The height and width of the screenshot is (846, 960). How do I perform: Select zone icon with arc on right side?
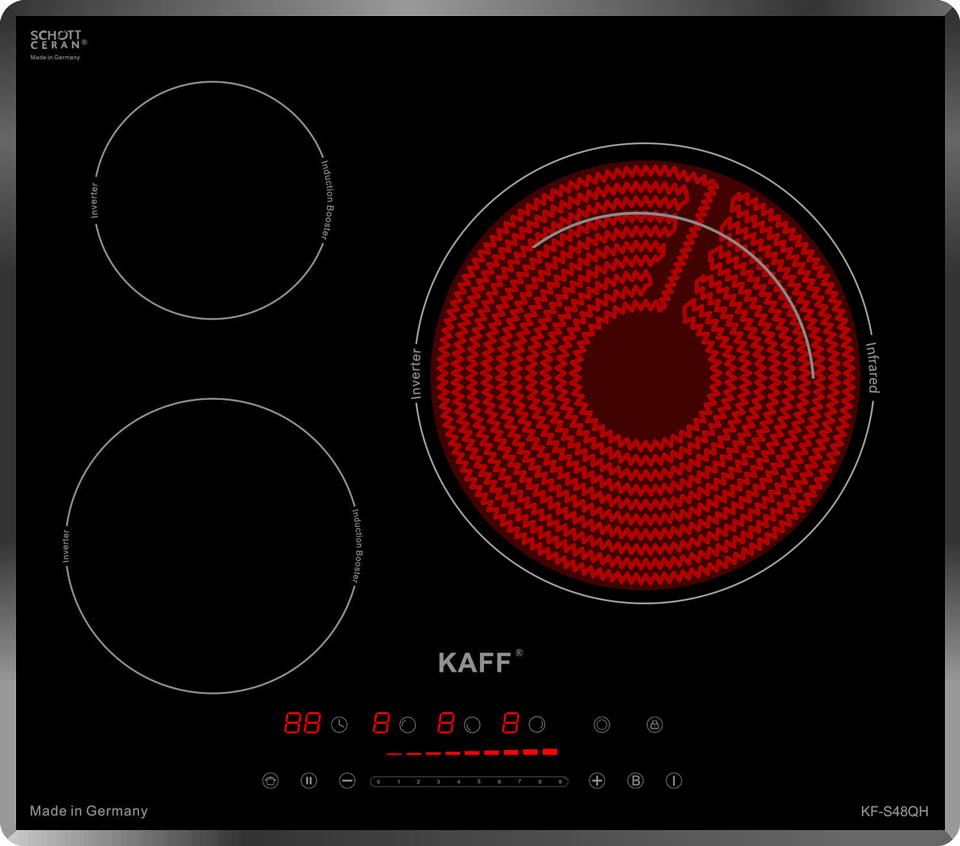tap(537, 725)
